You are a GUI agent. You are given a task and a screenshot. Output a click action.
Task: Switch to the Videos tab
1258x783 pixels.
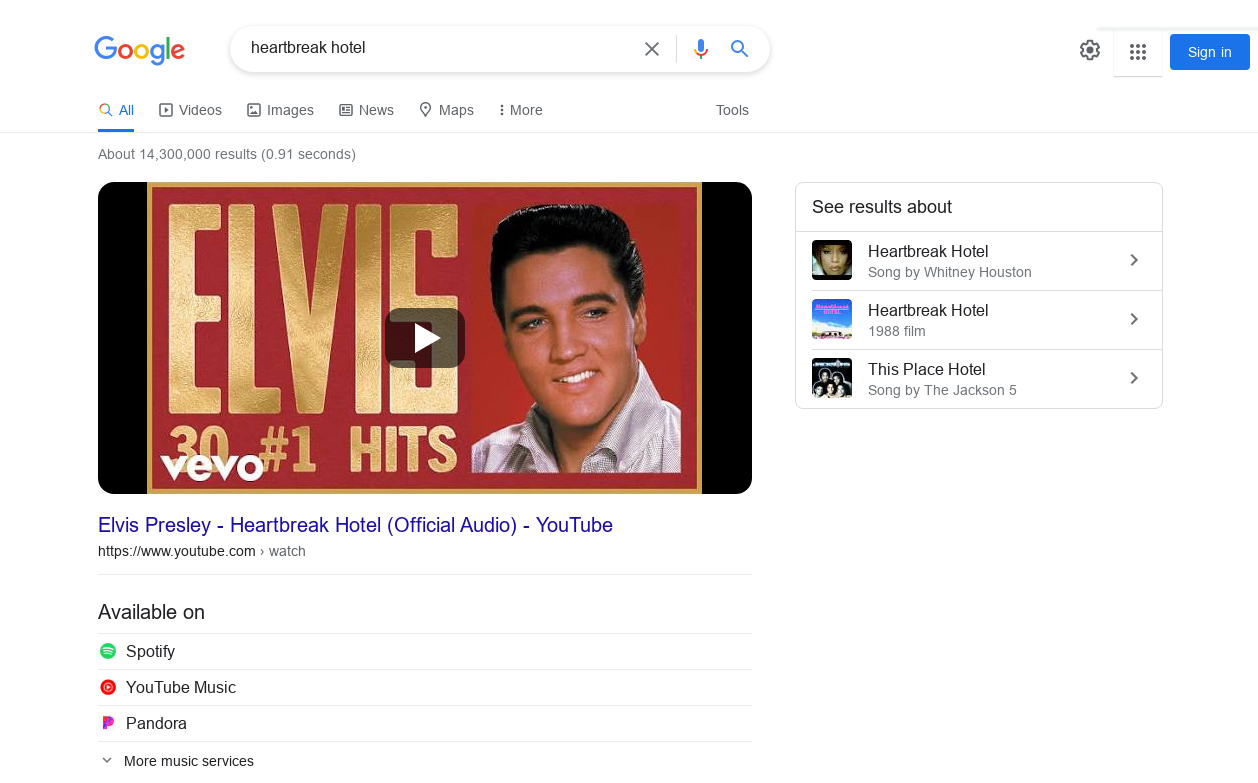(191, 110)
